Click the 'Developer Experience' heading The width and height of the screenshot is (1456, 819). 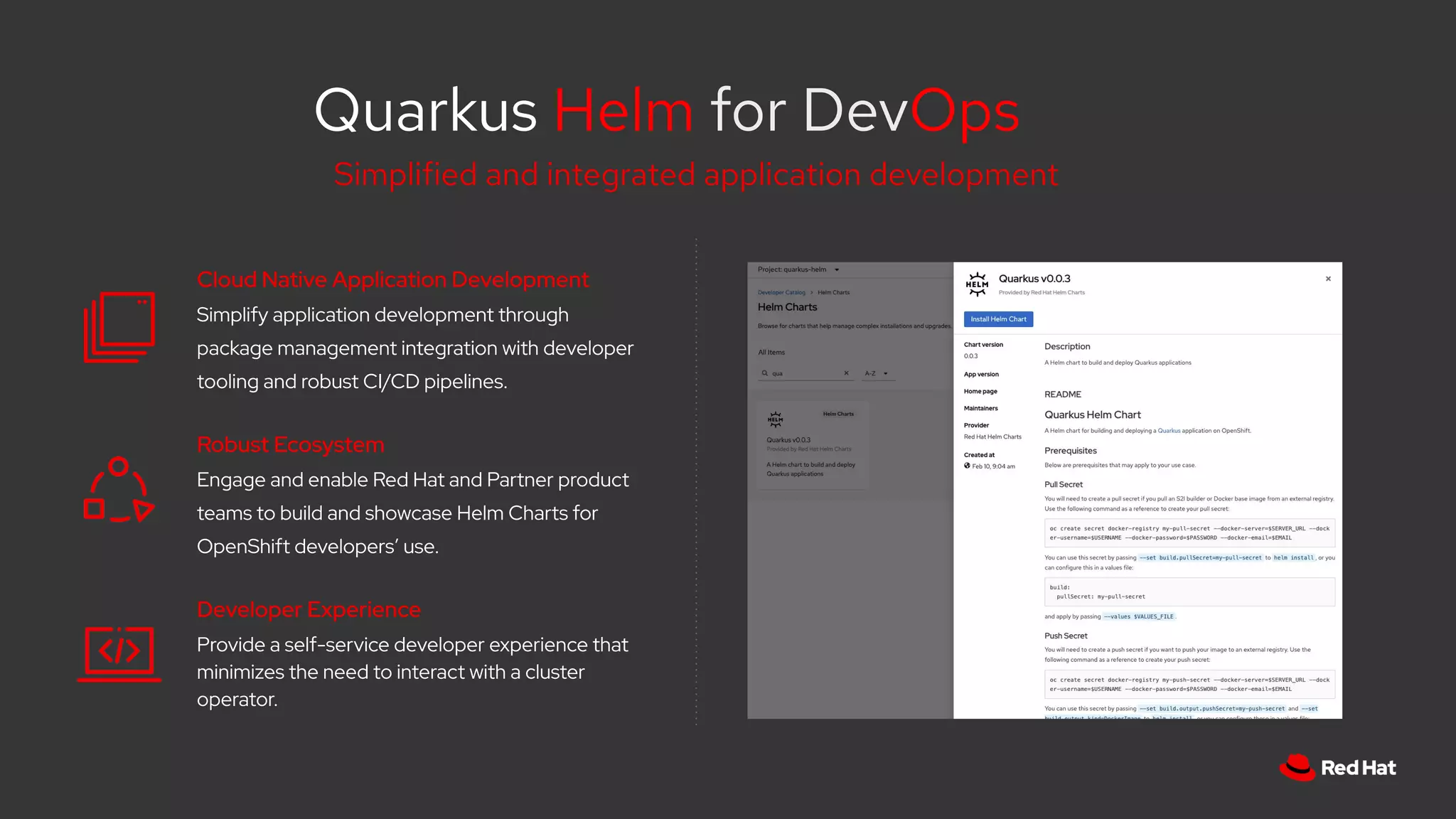pyautogui.click(x=309, y=610)
